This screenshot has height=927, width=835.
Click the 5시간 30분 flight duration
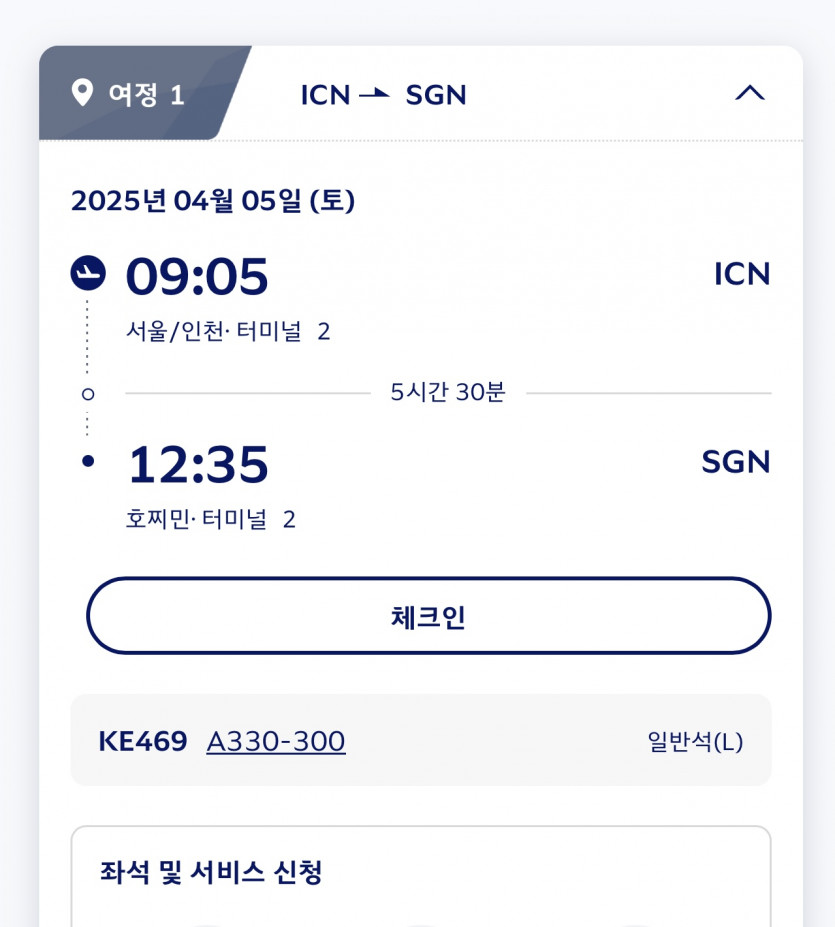point(448,392)
